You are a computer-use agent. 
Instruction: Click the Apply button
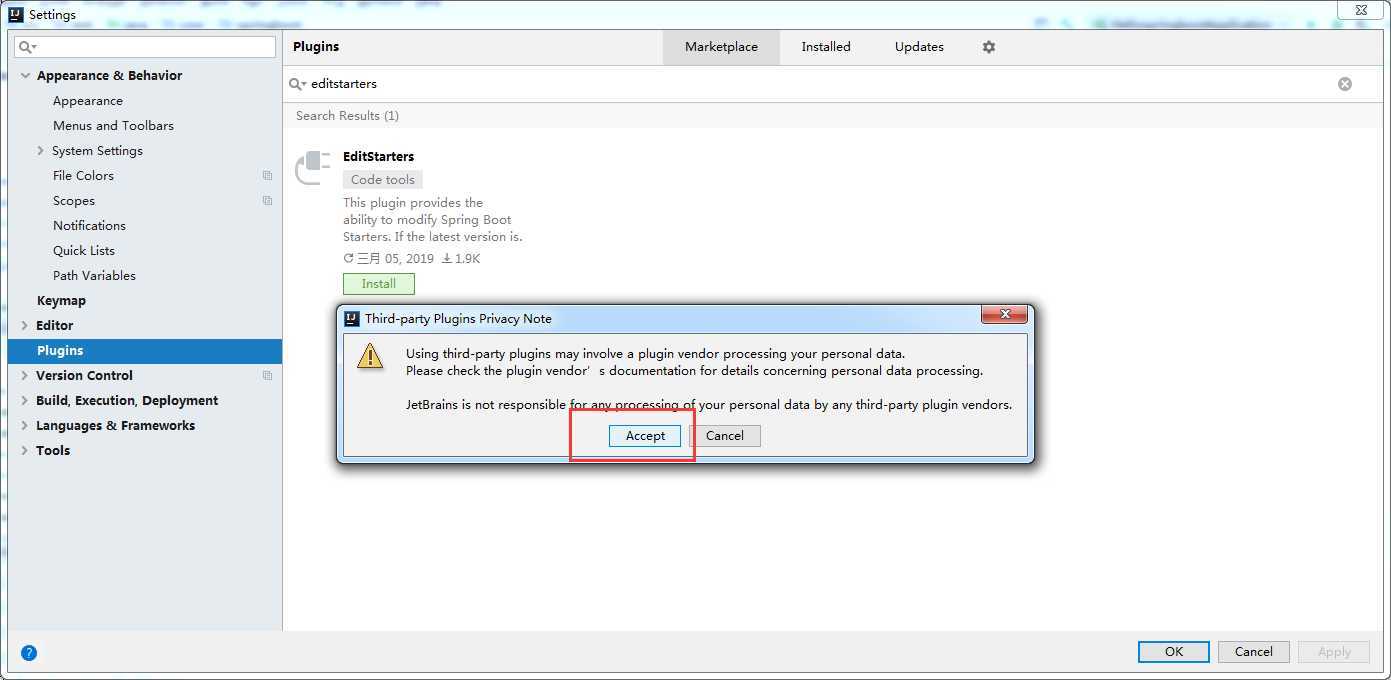point(1334,652)
